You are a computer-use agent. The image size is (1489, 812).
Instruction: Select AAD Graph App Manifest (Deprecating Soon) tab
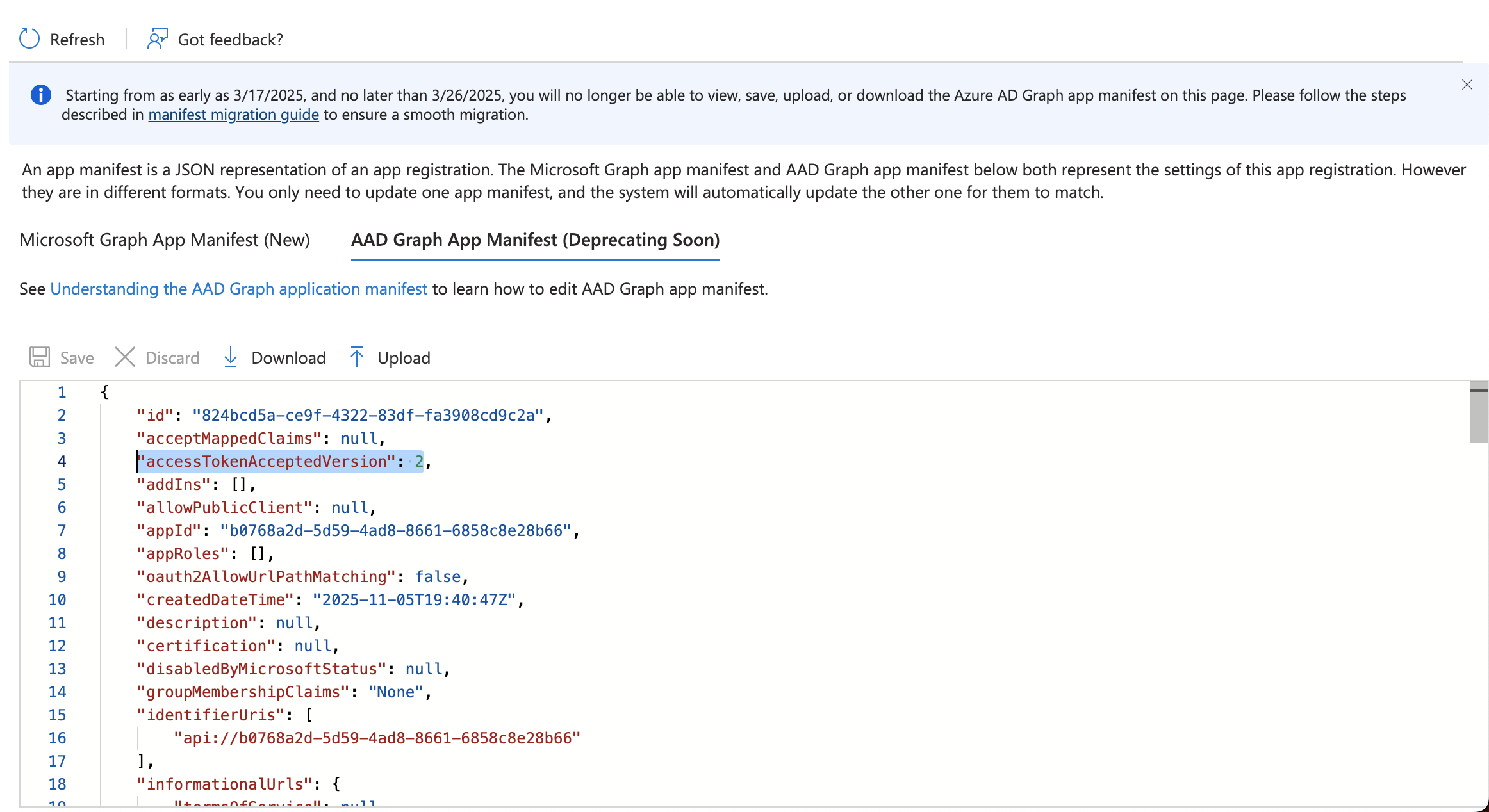pos(535,240)
